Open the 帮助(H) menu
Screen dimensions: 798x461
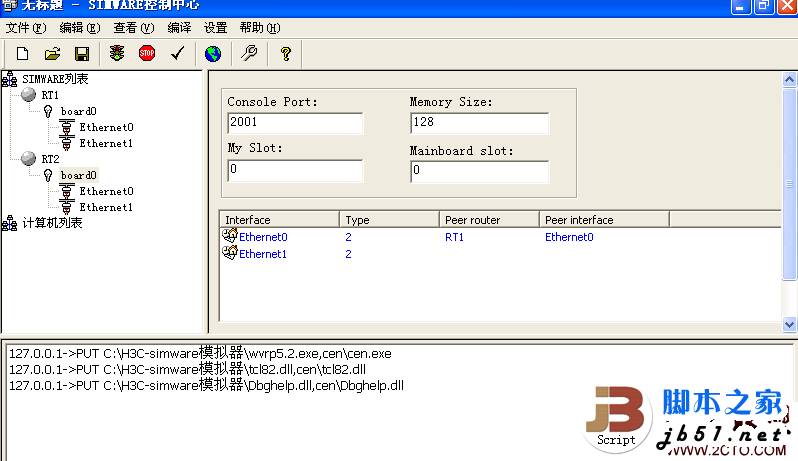(x=260, y=28)
